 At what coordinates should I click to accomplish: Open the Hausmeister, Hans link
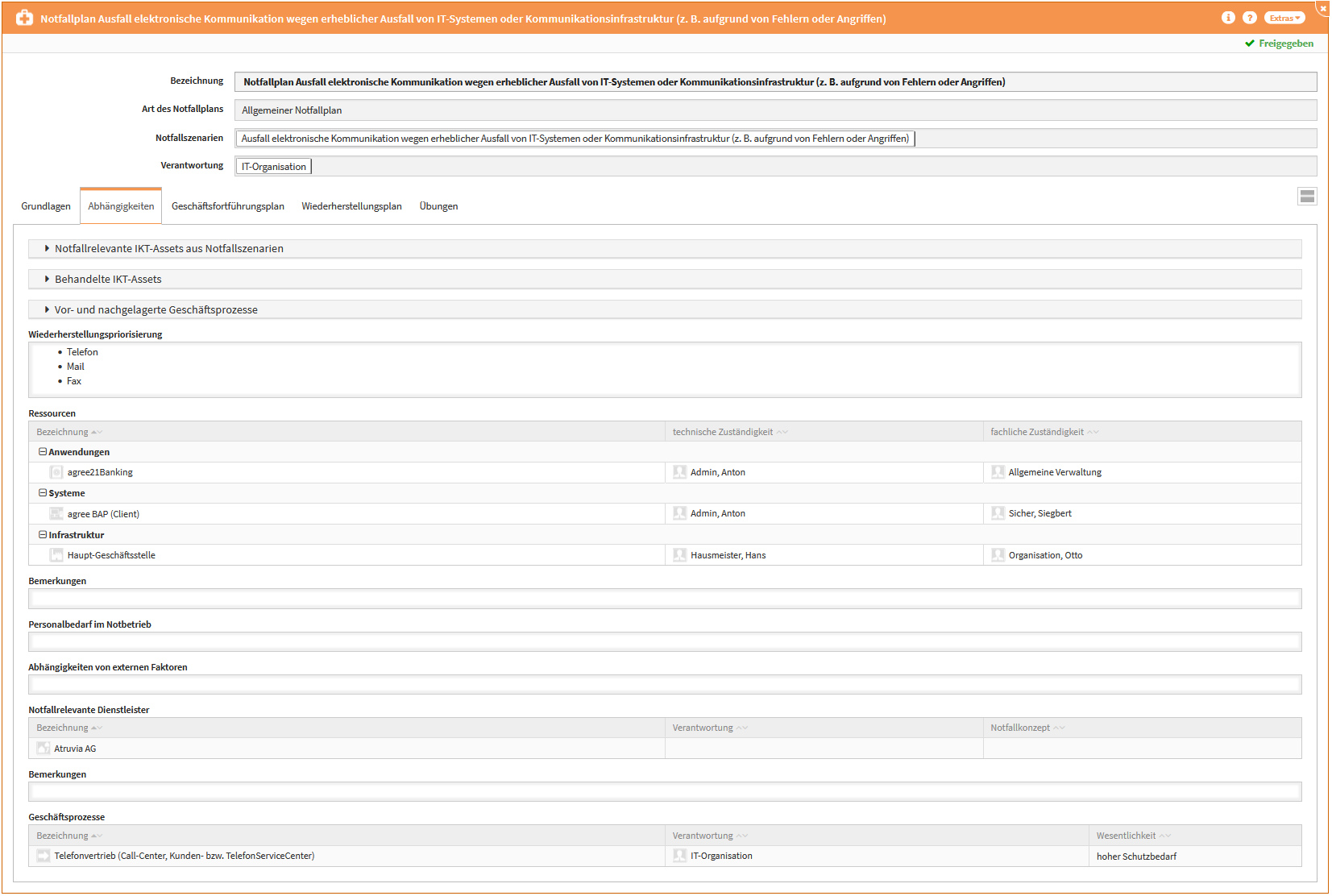[x=728, y=555]
